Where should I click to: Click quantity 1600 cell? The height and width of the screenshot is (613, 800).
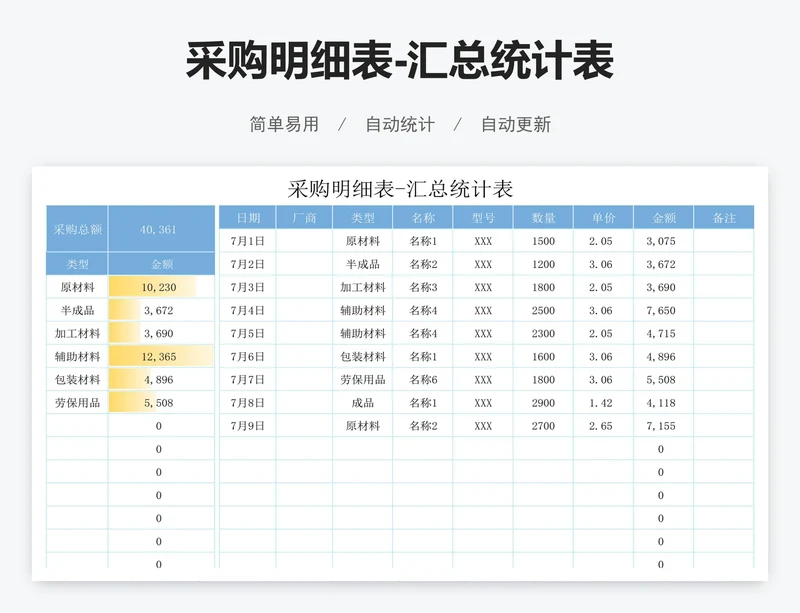tap(543, 356)
